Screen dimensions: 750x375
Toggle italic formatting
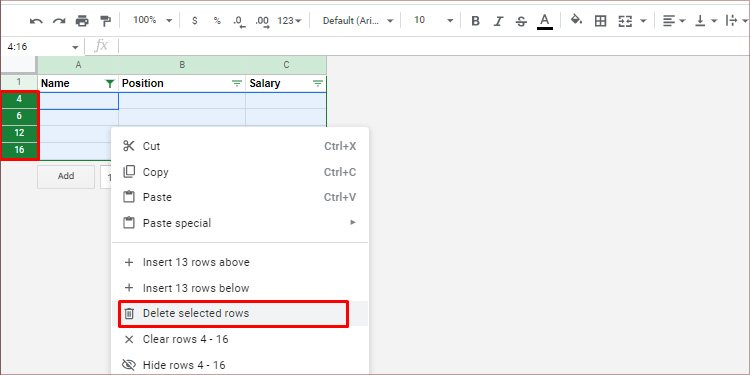tap(498, 21)
